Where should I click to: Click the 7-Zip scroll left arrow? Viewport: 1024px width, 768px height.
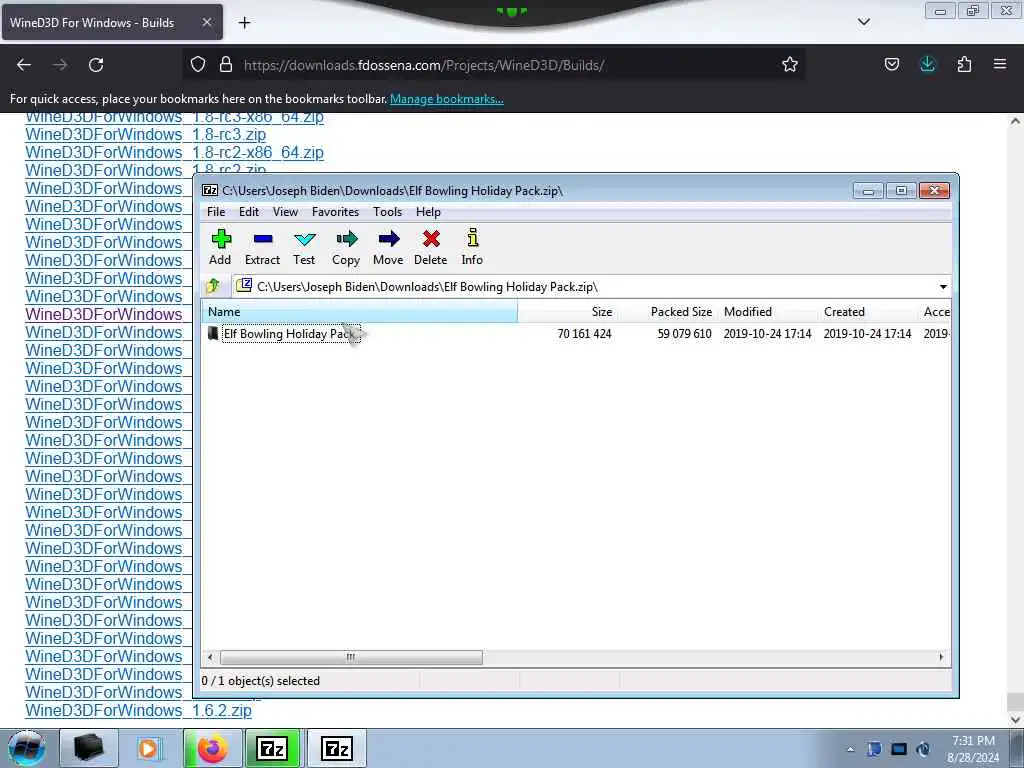(x=210, y=657)
